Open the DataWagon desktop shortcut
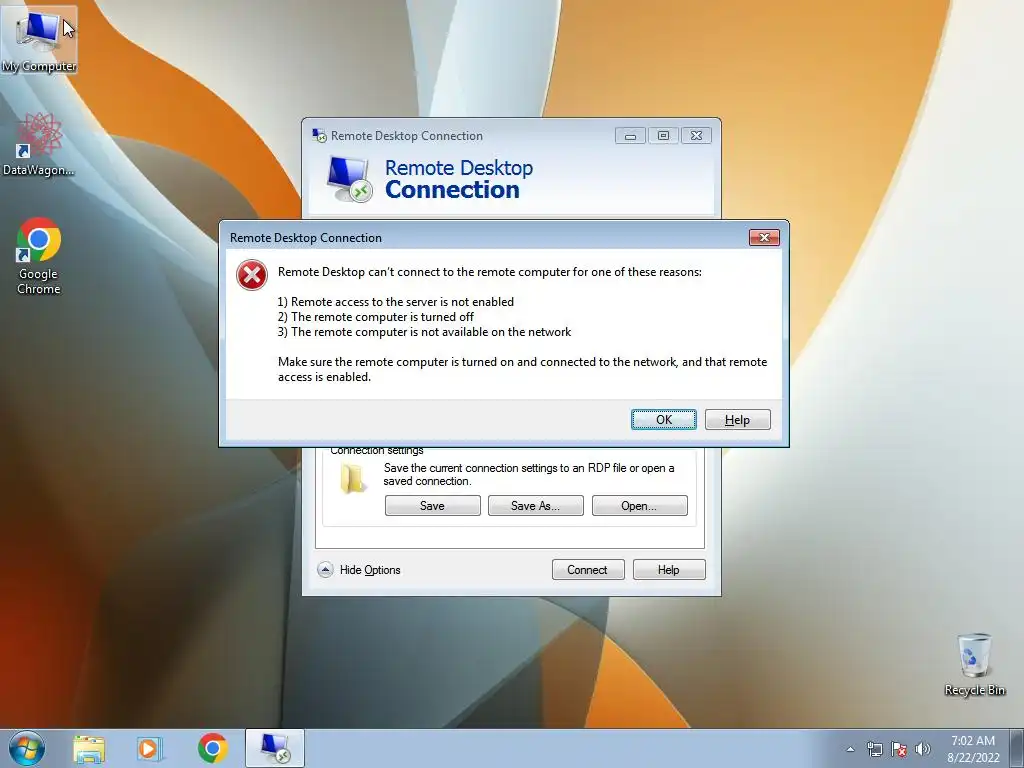 [x=39, y=144]
